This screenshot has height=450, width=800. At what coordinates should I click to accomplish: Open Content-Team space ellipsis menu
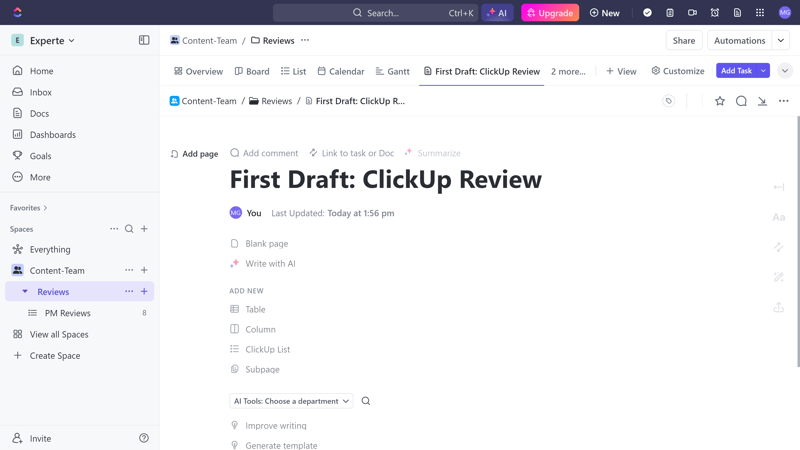(x=129, y=270)
